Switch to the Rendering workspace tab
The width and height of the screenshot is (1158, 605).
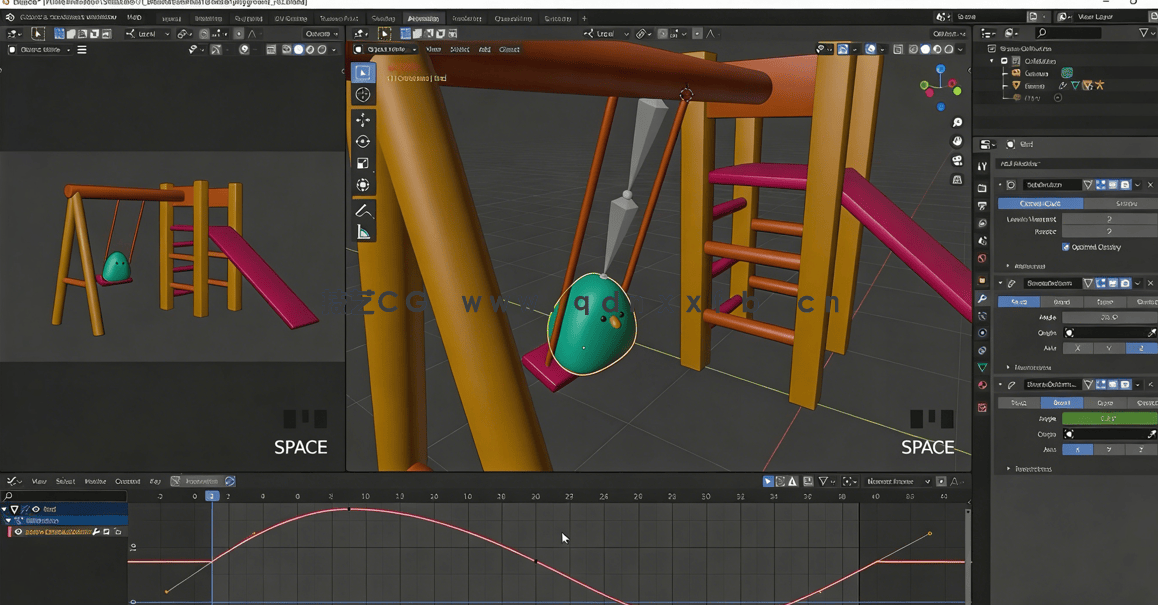click(468, 18)
